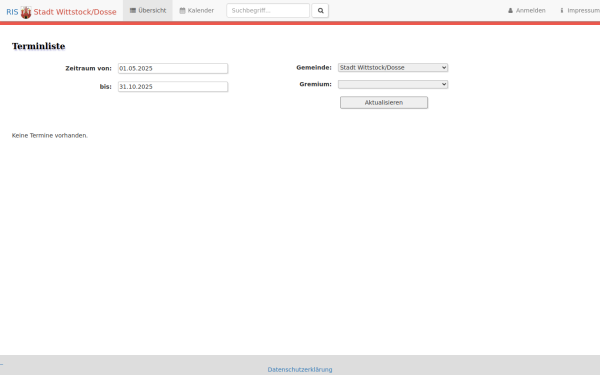Image resolution: width=600 pixels, height=375 pixels.
Task: Open the Übersicht tab
Action: [x=148, y=10]
